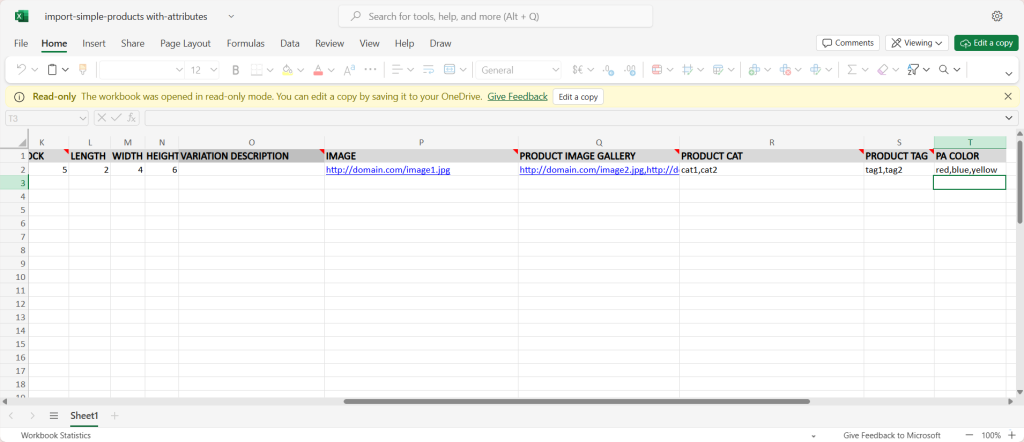Dismiss the read-only banner

click(1008, 97)
